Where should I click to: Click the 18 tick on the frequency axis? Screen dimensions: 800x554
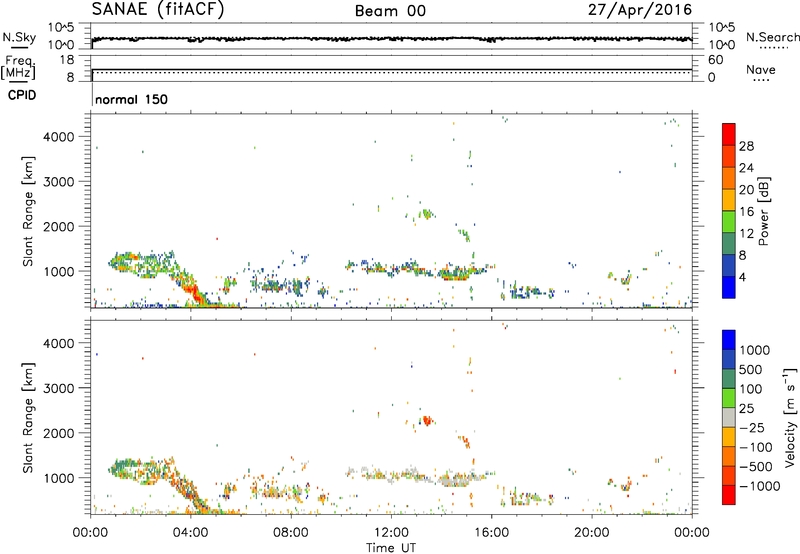pyautogui.click(x=67, y=60)
